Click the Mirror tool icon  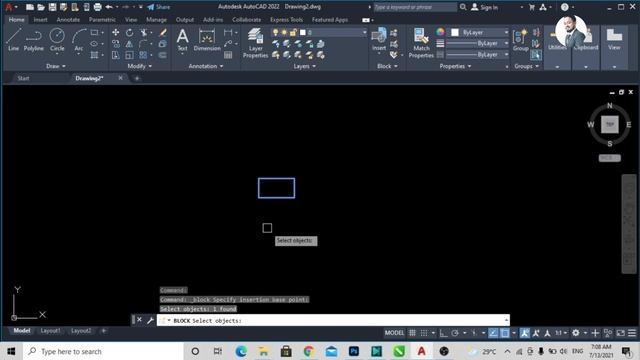[129, 44]
